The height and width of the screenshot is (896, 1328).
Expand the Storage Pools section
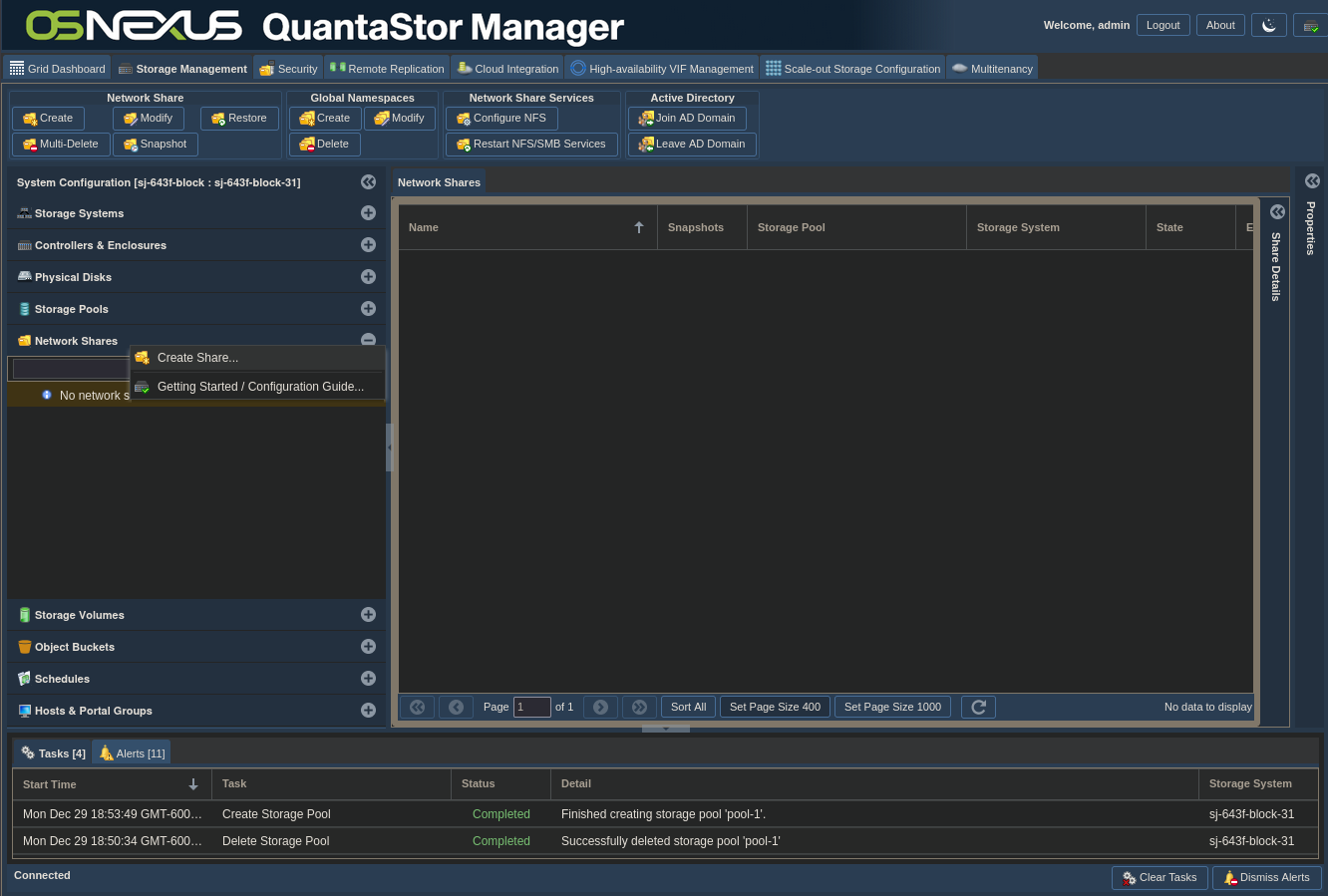tap(368, 309)
